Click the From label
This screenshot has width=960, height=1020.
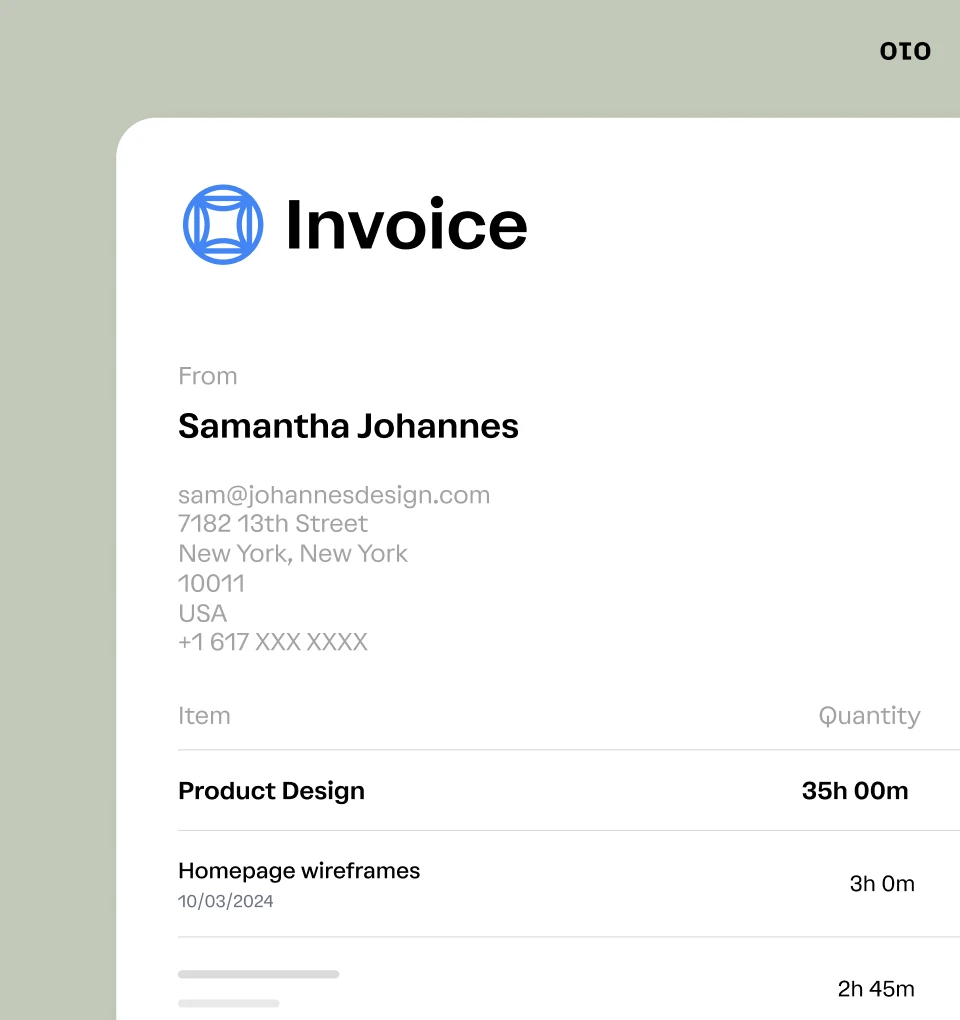207,376
